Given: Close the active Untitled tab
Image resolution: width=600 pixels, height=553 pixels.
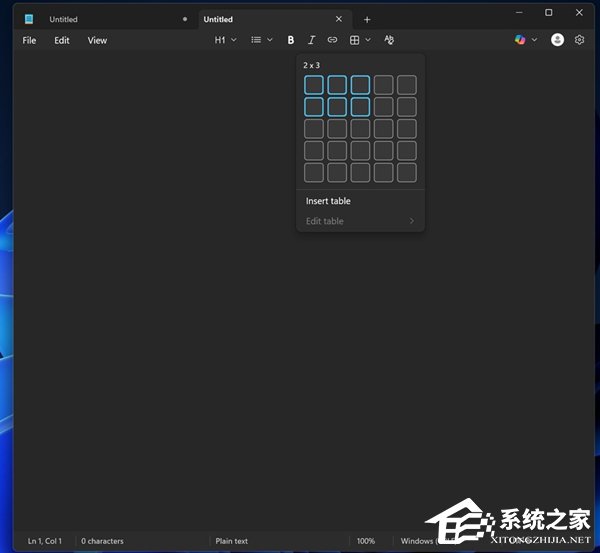Looking at the screenshot, I should [x=339, y=19].
